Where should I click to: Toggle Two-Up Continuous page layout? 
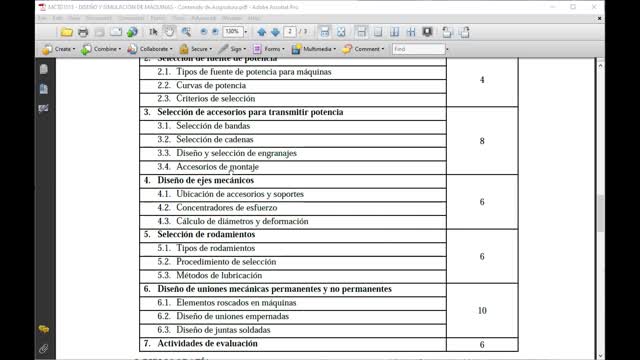(411, 32)
